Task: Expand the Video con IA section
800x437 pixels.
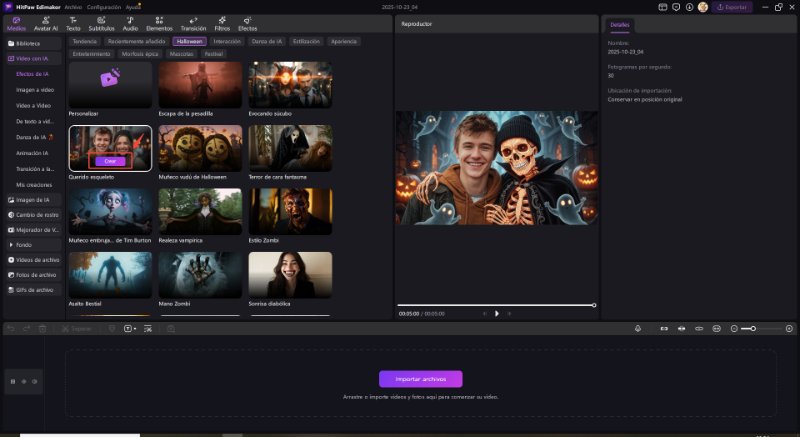Action: tap(32, 59)
